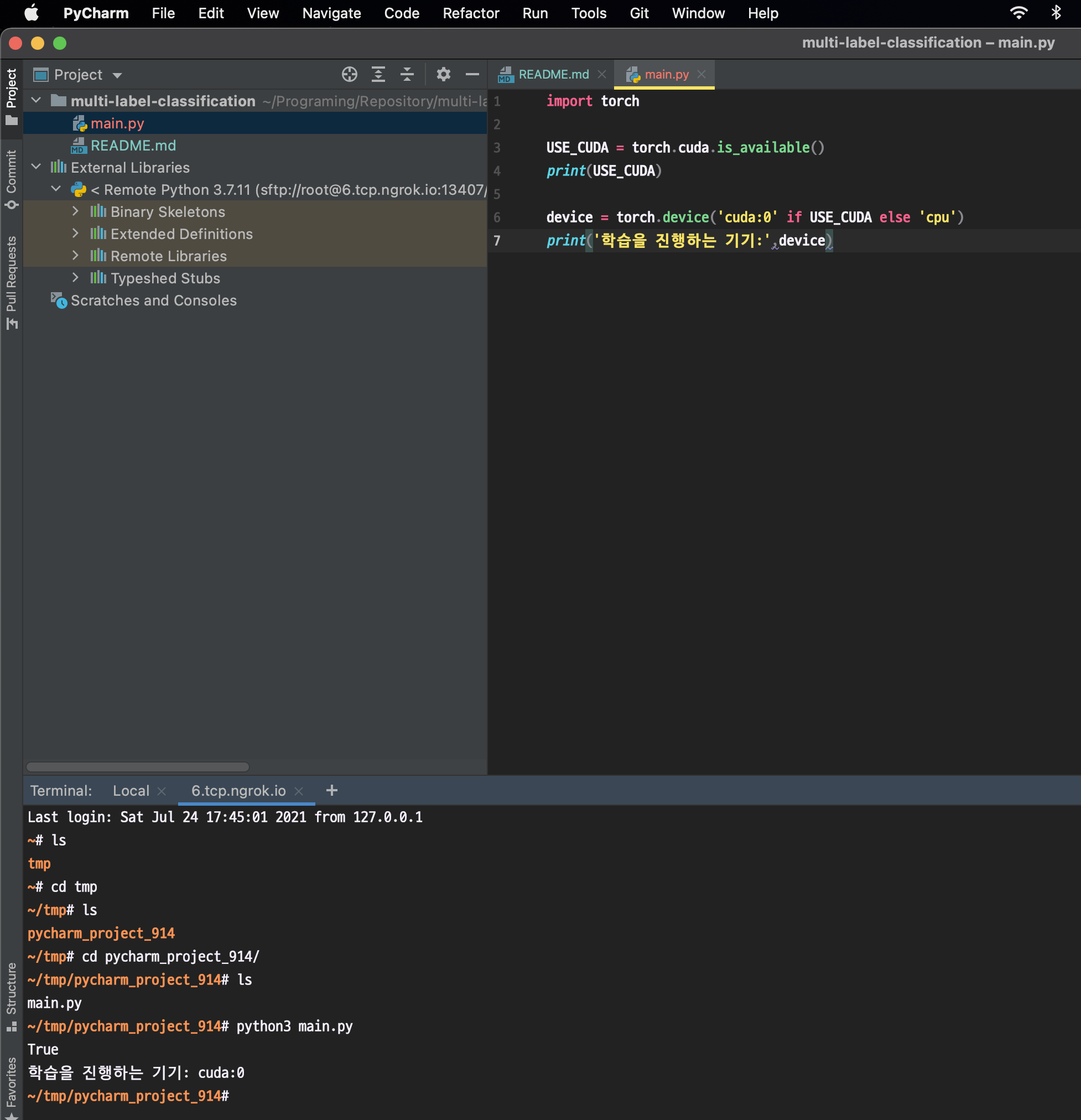Collapse the External Libraries node

(x=36, y=167)
